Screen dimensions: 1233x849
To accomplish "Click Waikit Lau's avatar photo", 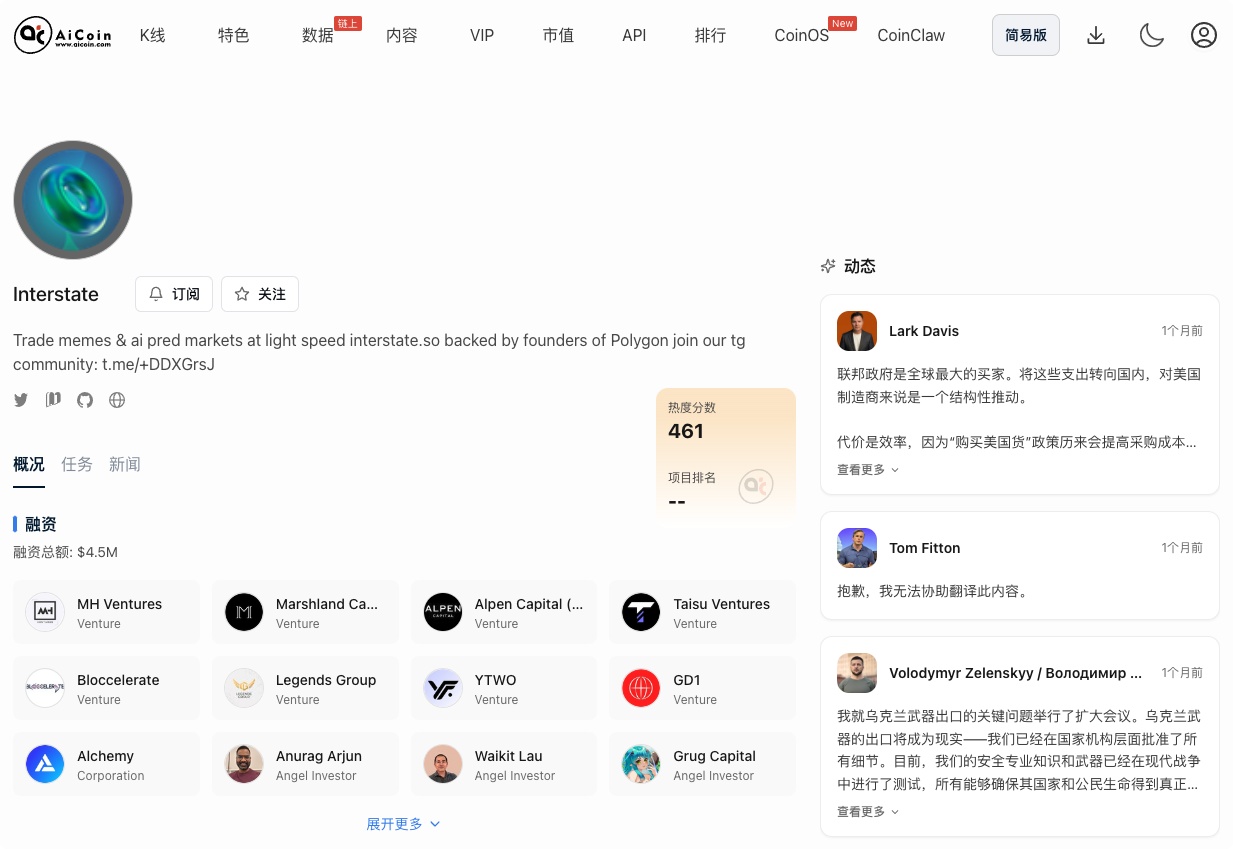I will click(x=443, y=764).
